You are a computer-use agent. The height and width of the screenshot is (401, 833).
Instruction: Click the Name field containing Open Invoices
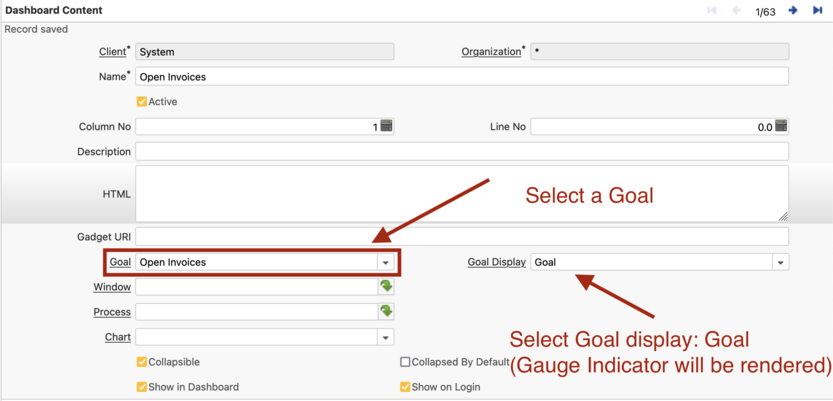461,77
